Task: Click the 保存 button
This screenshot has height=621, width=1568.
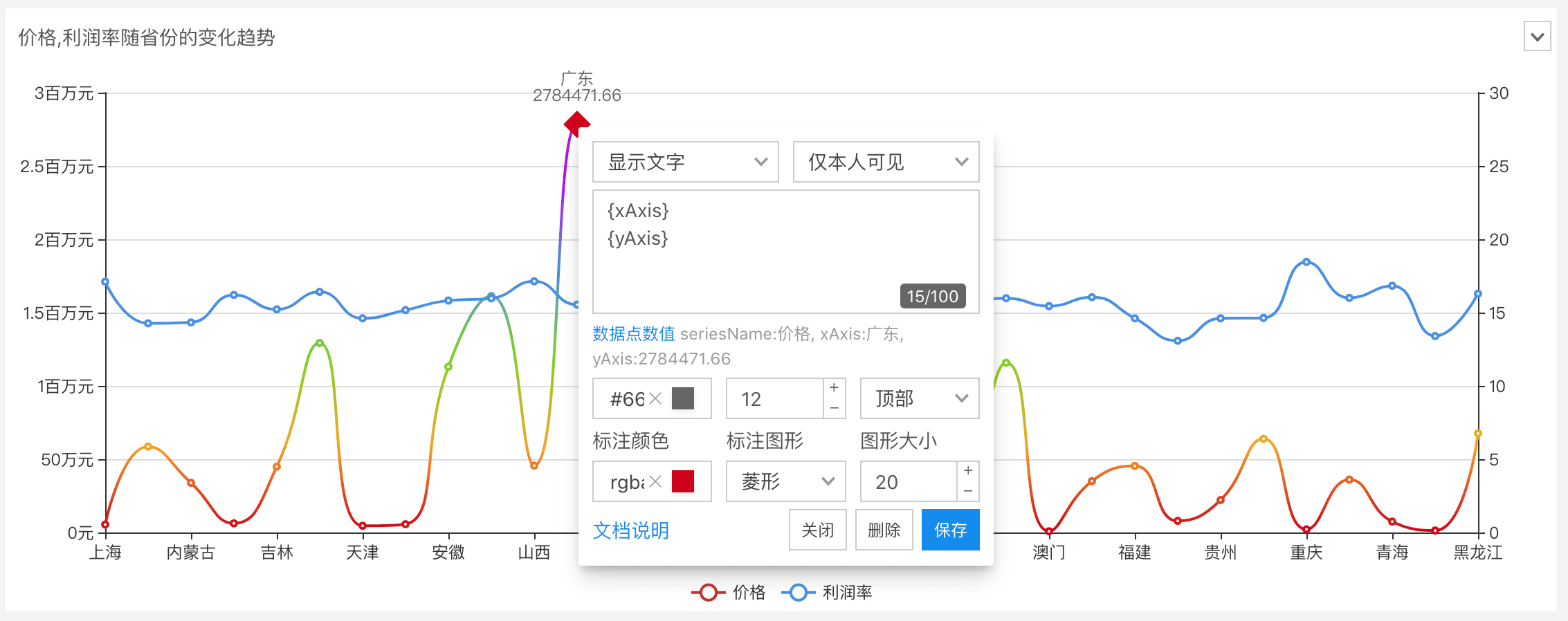Action: coord(950,530)
